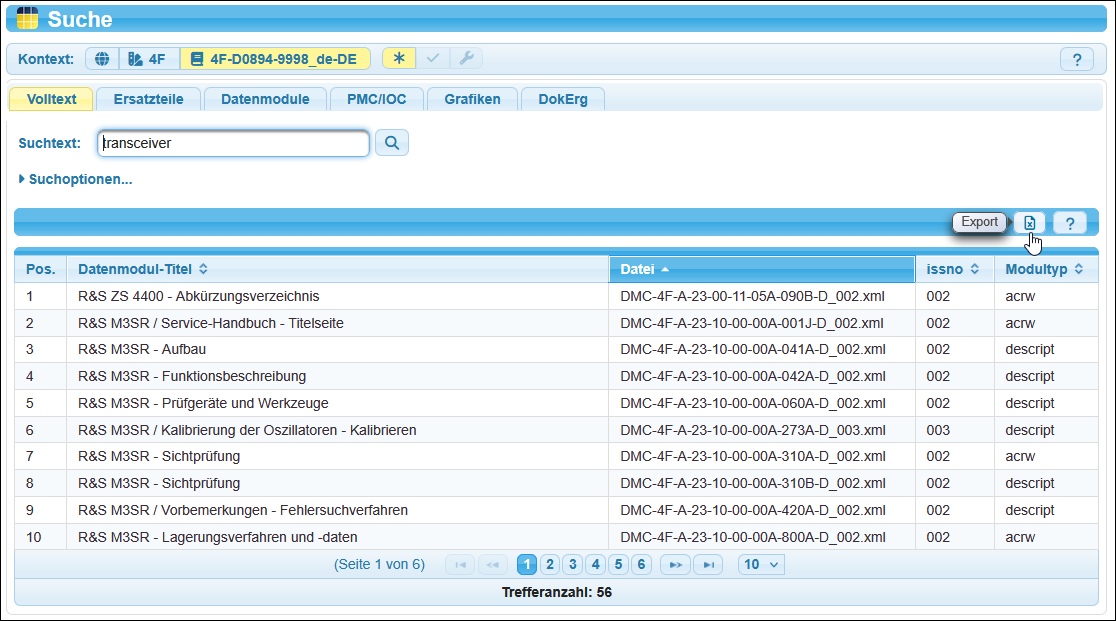Go to results page 6
This screenshot has width=1116, height=621.
pos(641,565)
